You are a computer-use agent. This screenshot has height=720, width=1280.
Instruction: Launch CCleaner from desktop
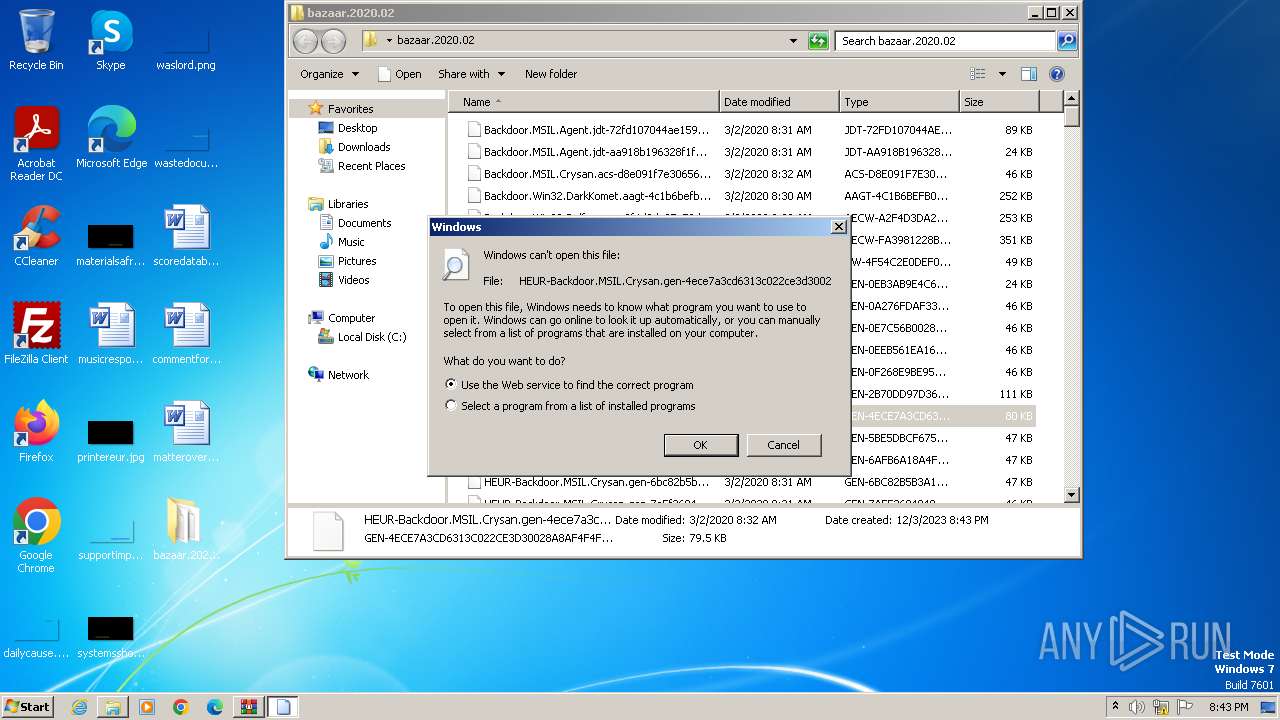pos(36,236)
